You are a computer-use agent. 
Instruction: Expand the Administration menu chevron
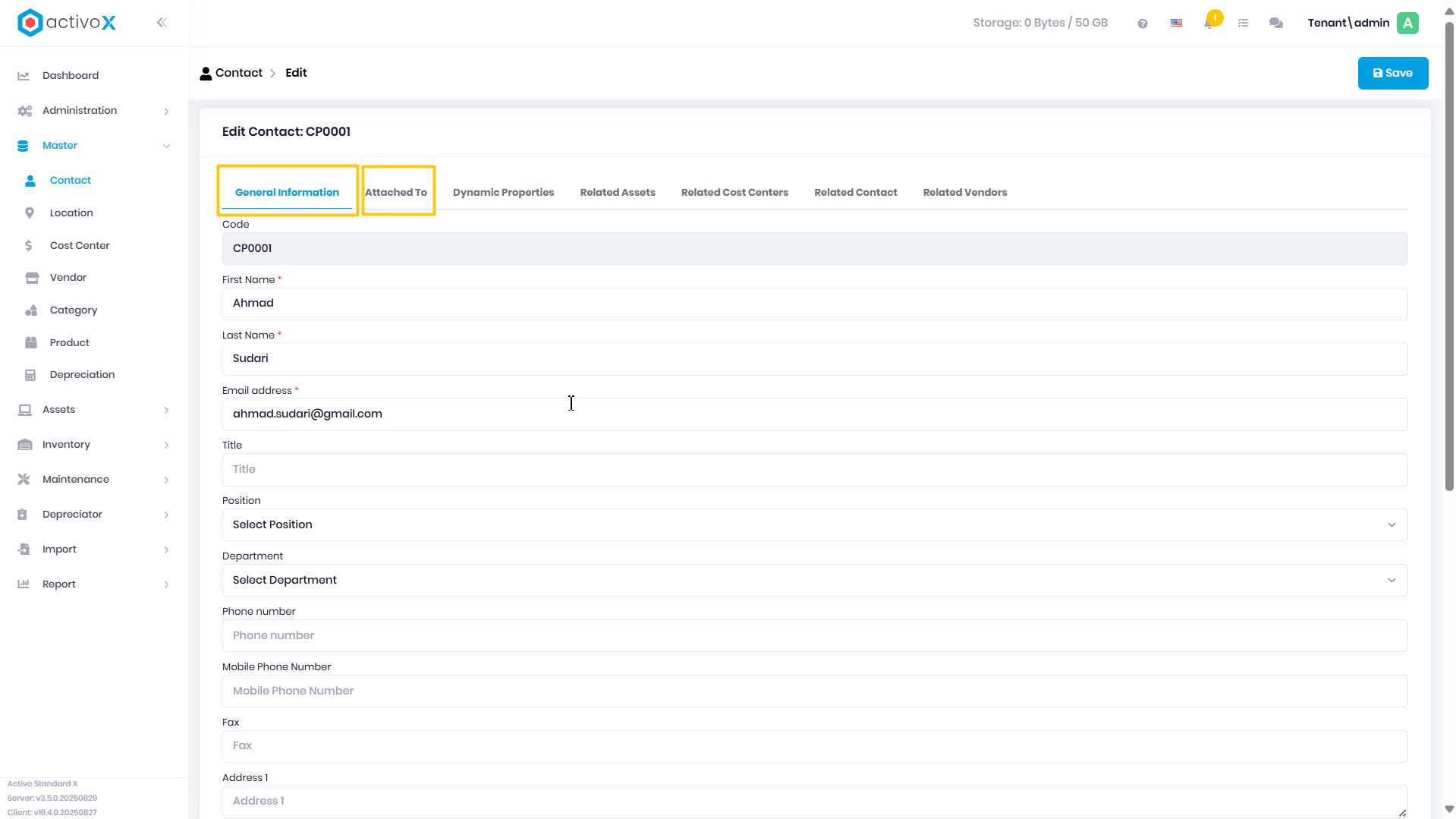pyautogui.click(x=166, y=112)
